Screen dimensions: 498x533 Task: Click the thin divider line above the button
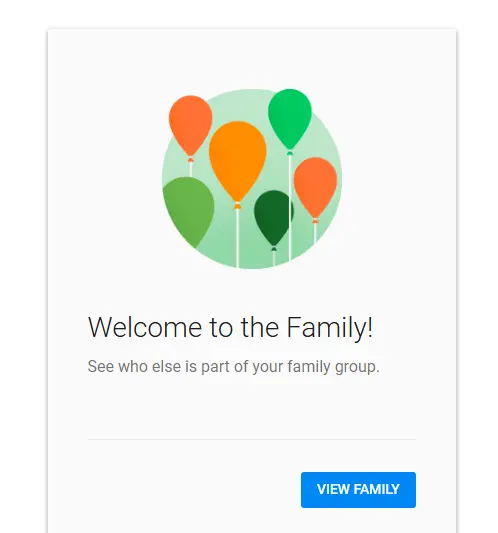252,439
